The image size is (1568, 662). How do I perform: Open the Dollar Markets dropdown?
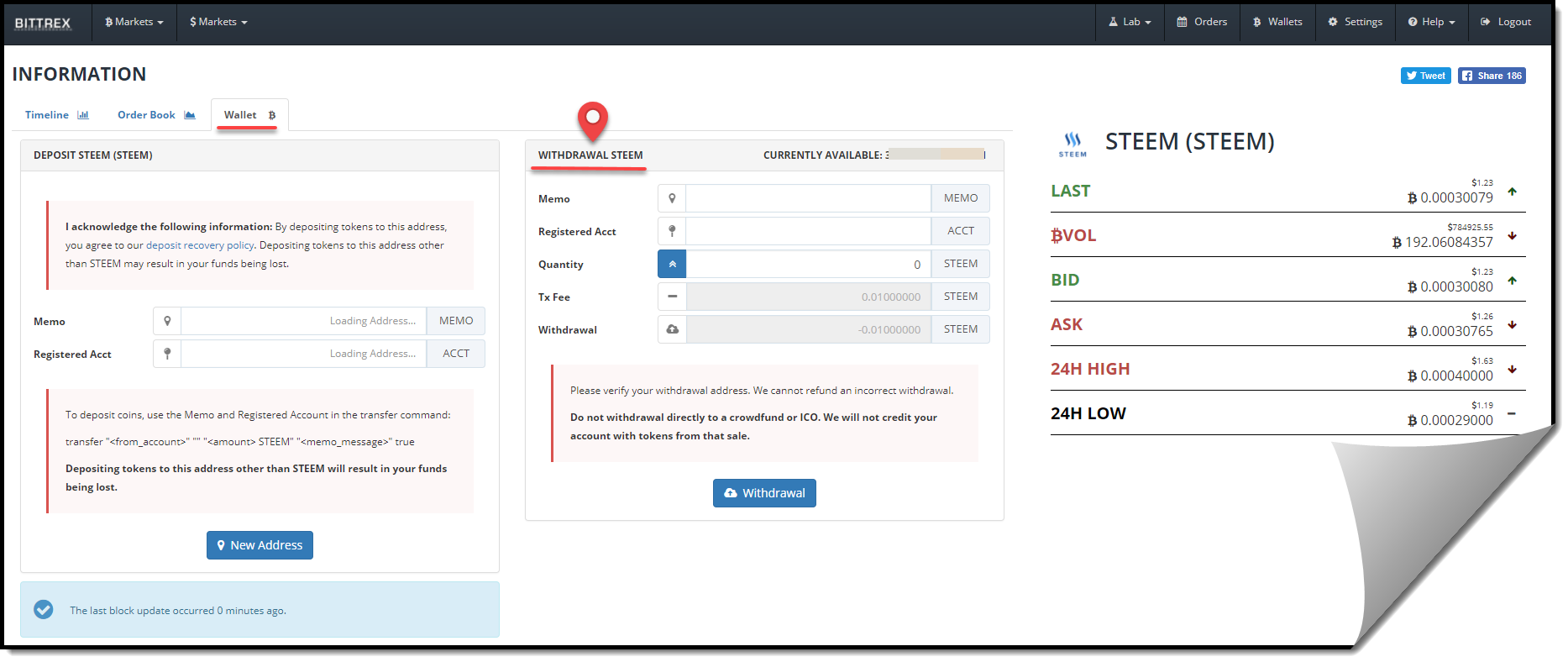pos(218,22)
